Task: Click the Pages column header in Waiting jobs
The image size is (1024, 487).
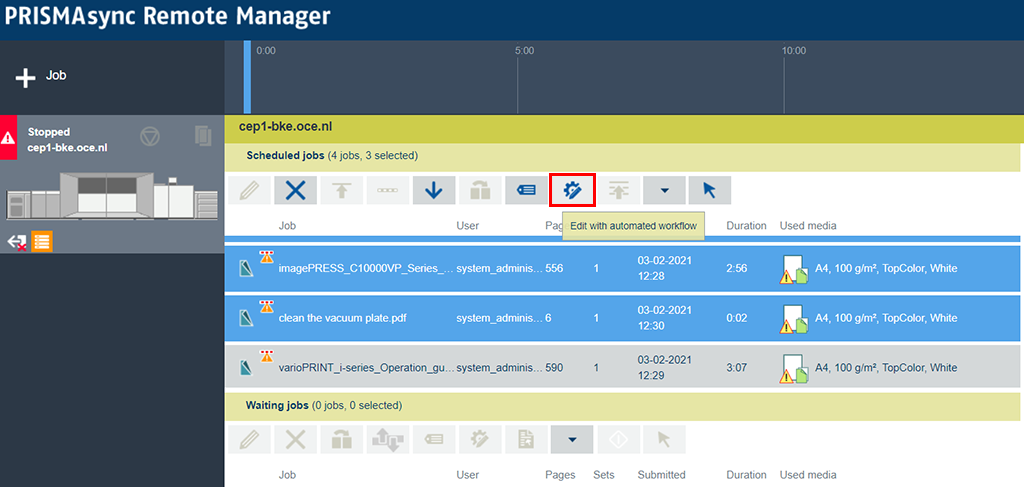Action: pyautogui.click(x=560, y=475)
